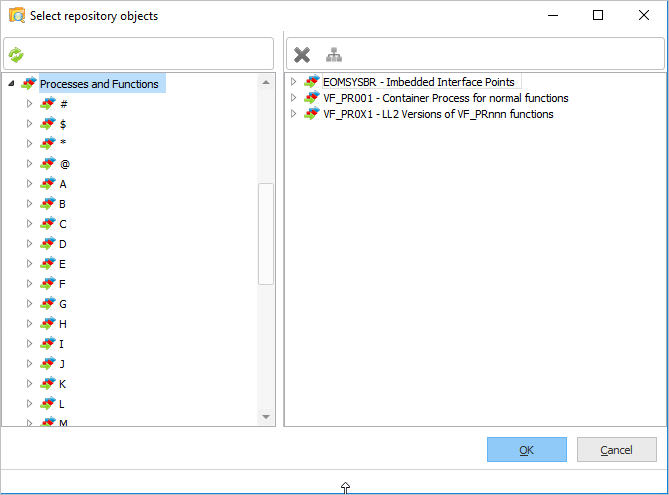Collapse the Processes and Functions root node
Viewport: 669px width, 495px height.
point(11,84)
